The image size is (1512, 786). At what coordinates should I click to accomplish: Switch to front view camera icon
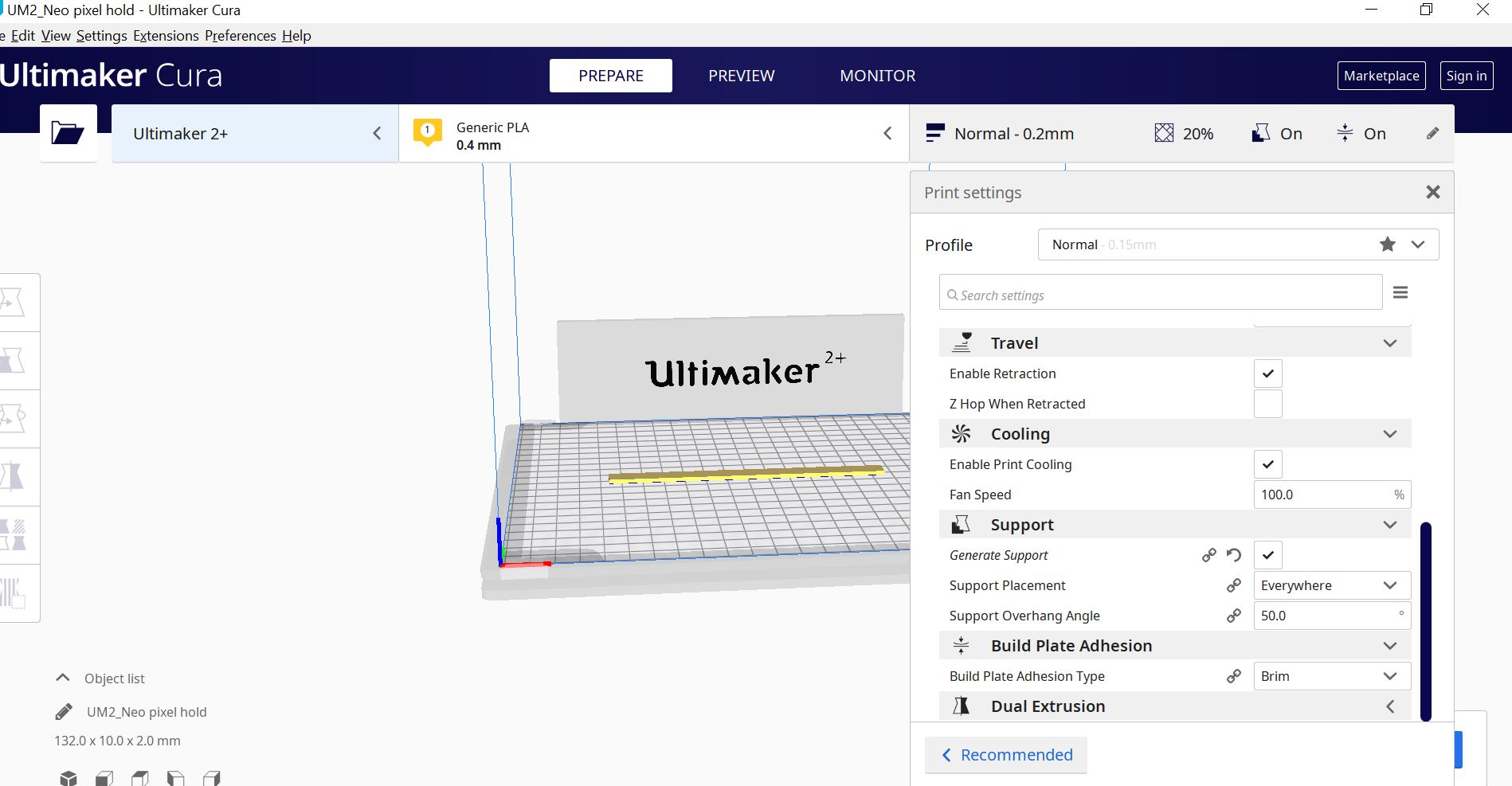pos(104,778)
